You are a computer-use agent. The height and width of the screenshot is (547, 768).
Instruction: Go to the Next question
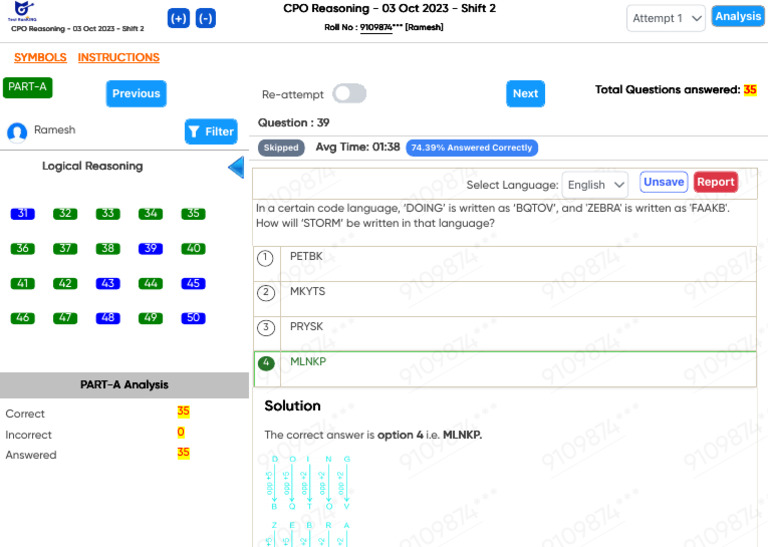[x=525, y=94]
